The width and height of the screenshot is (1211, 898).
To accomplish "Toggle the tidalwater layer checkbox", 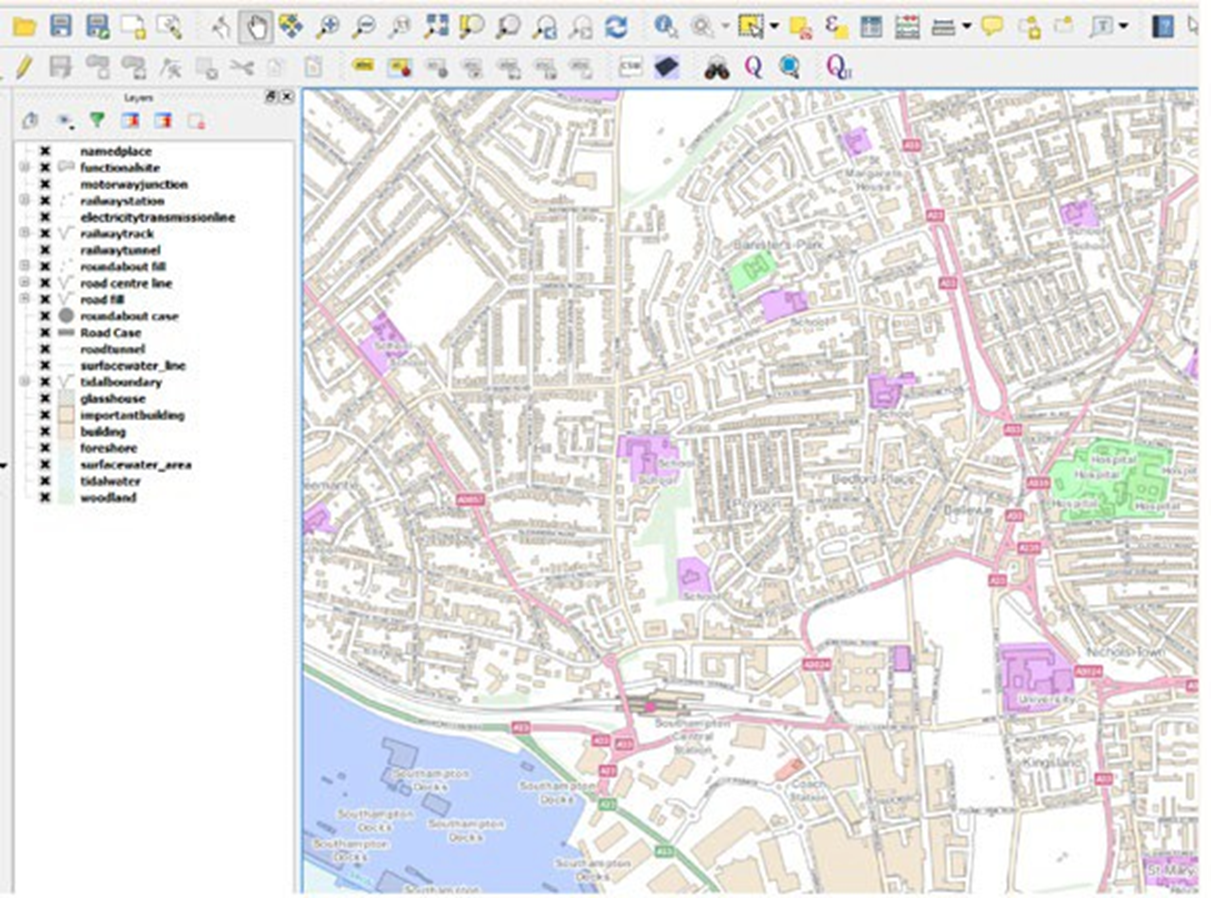I will (x=46, y=481).
